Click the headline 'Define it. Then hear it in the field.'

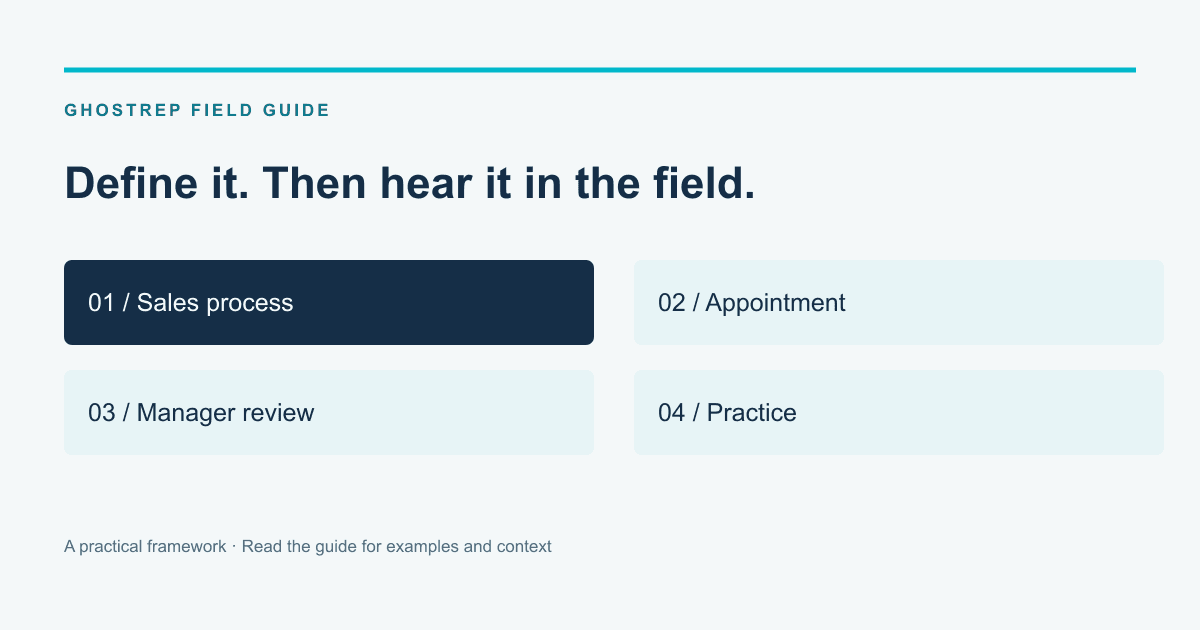409,182
